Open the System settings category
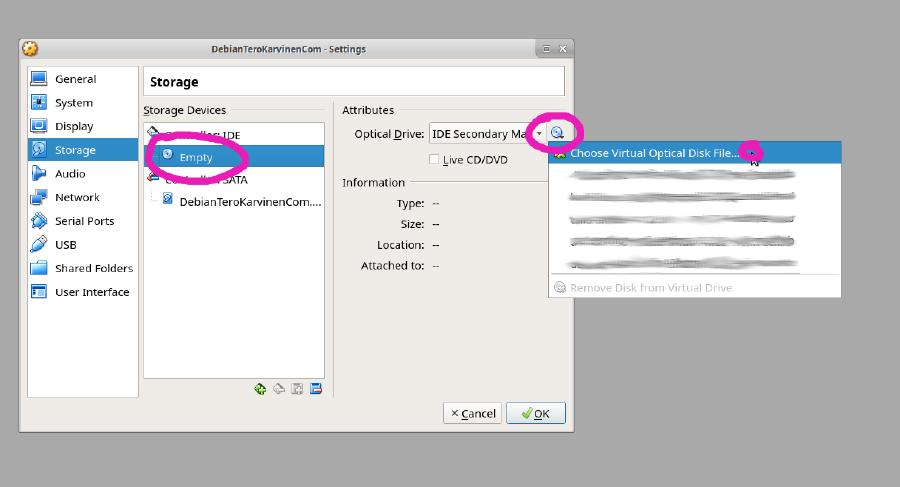The image size is (900, 487). (73, 103)
